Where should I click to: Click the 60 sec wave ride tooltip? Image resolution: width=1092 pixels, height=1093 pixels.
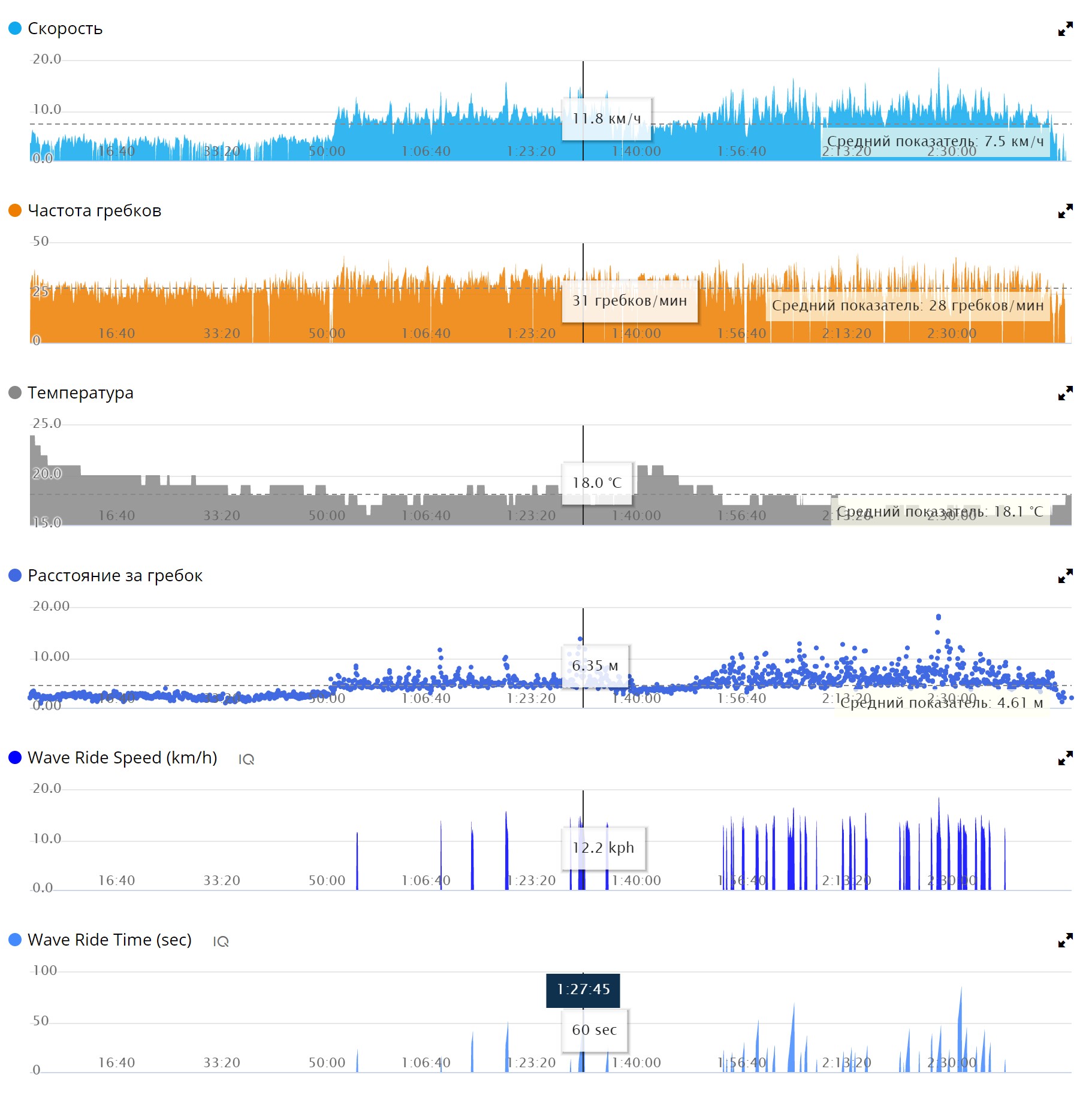pos(594,1030)
